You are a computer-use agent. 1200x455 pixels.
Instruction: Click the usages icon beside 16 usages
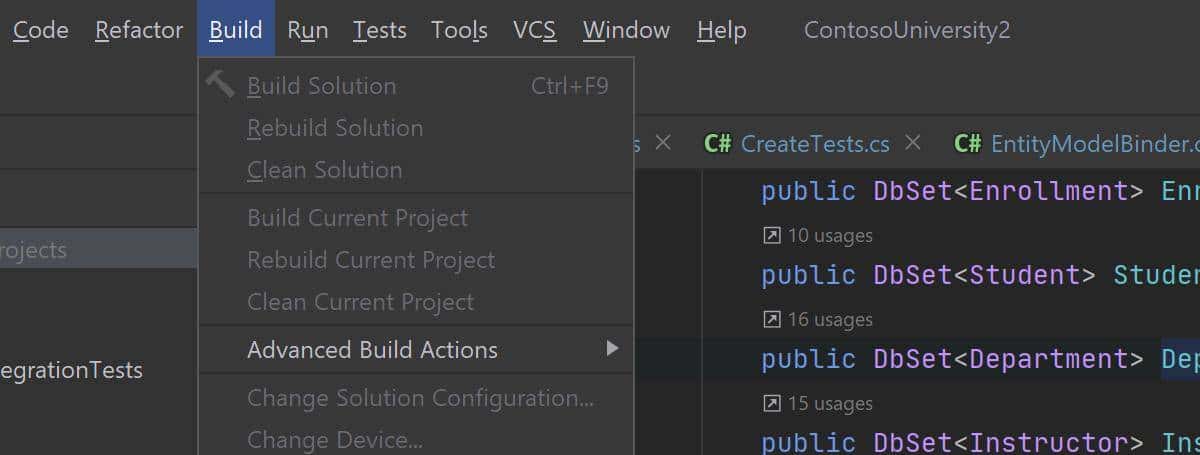pyautogui.click(x=771, y=320)
